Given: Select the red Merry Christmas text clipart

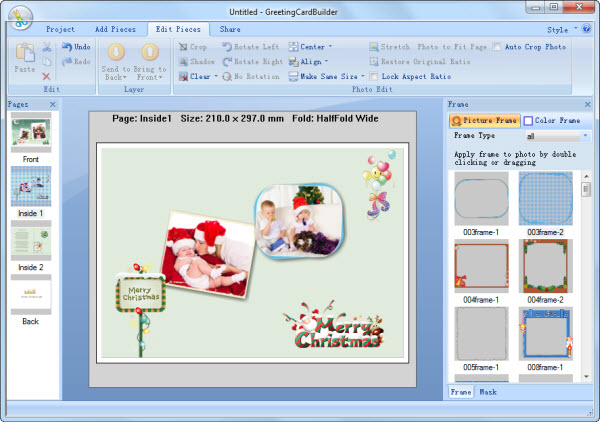Looking at the screenshot, I should coord(333,325).
